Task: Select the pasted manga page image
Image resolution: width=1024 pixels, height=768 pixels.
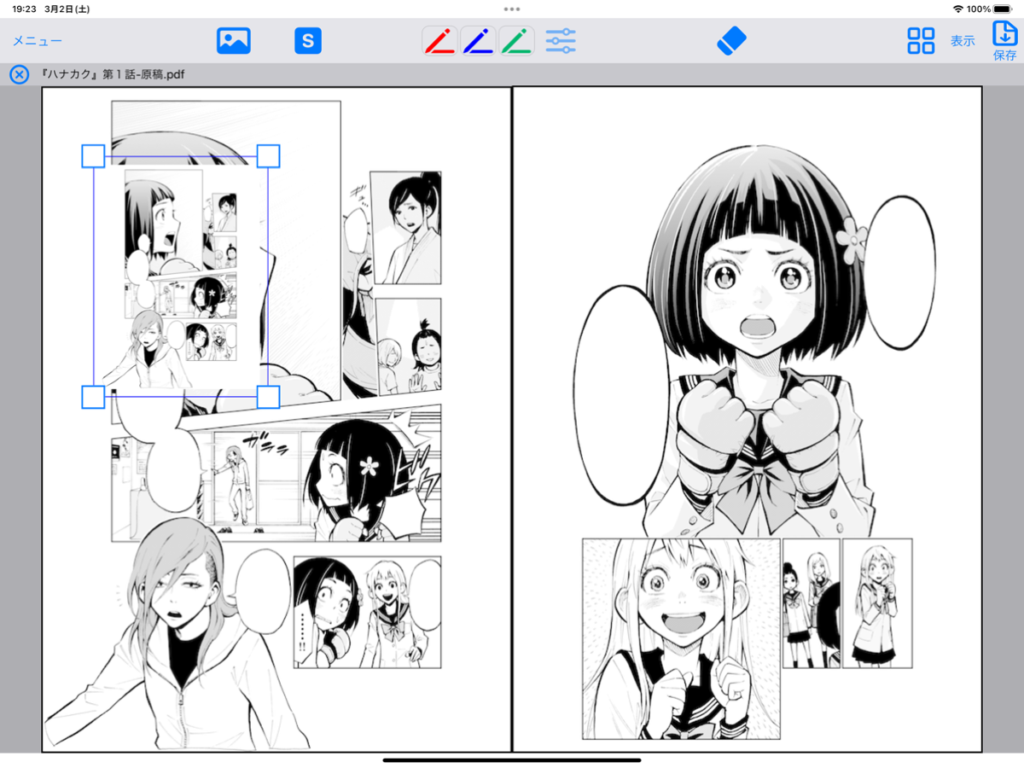Action: [181, 276]
